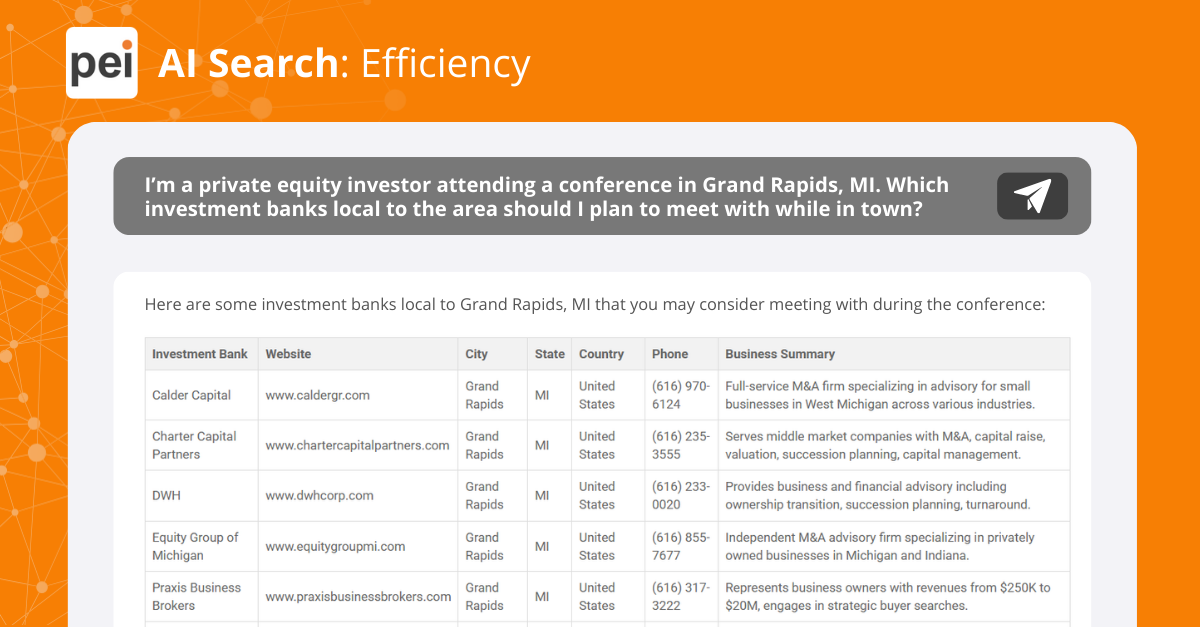Click the Website column header
Viewport: 1200px width, 627px height.
[x=358, y=354]
